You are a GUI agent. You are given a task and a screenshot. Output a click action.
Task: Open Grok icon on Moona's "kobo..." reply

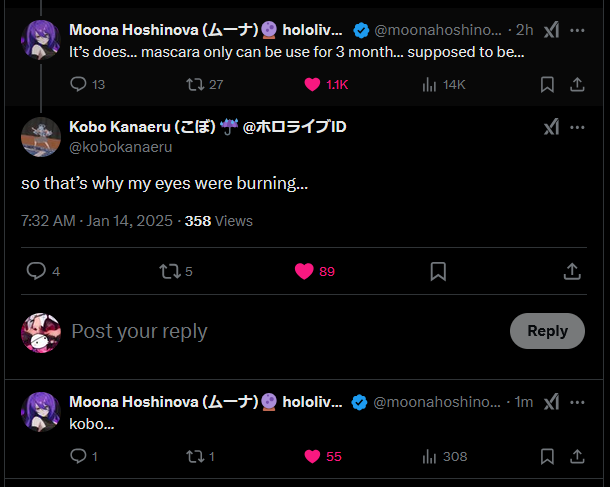pyautogui.click(x=551, y=402)
